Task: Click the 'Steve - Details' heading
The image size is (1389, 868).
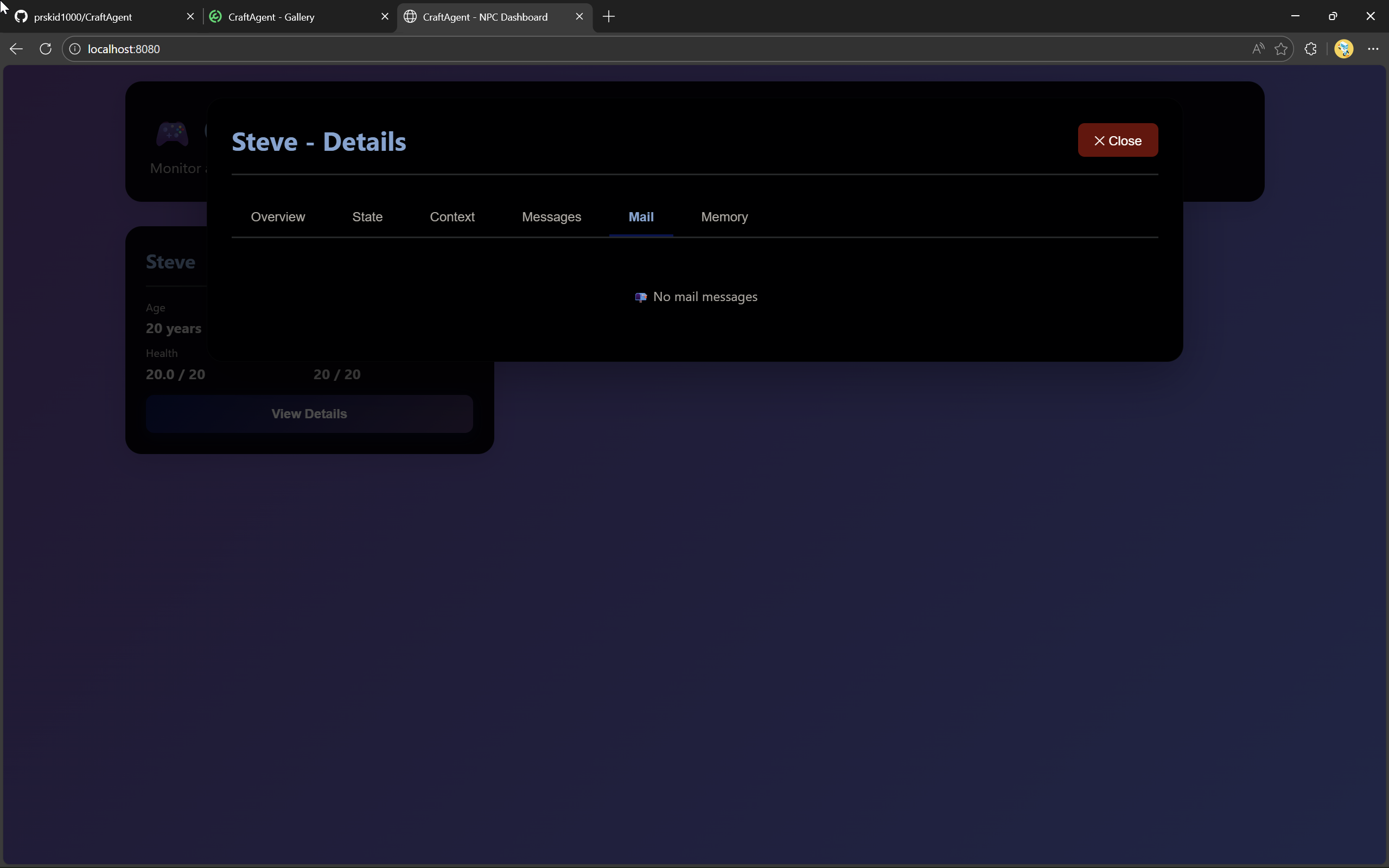Action: [318, 142]
